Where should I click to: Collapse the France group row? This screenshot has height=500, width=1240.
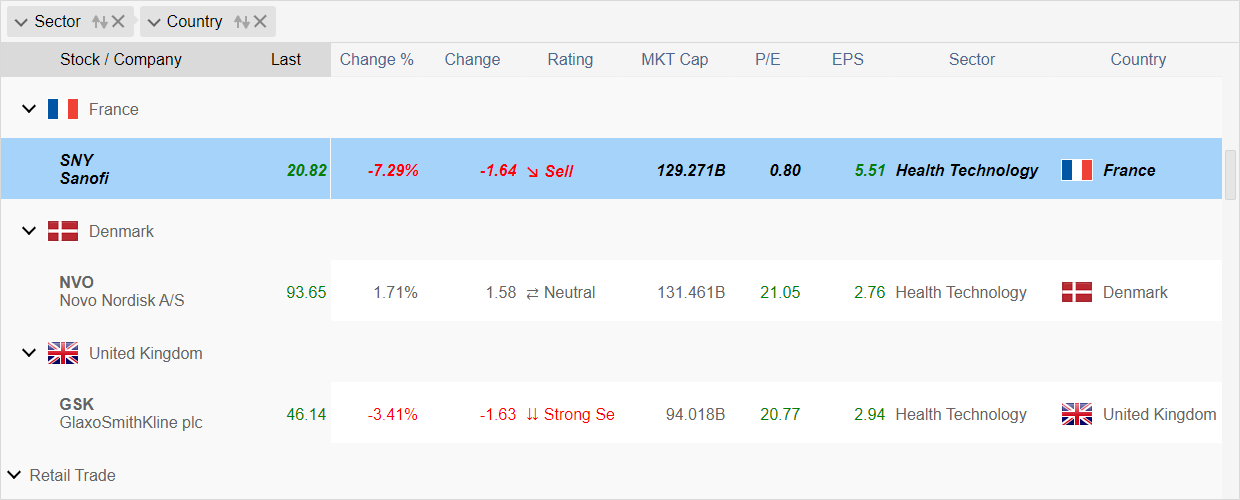click(x=29, y=109)
